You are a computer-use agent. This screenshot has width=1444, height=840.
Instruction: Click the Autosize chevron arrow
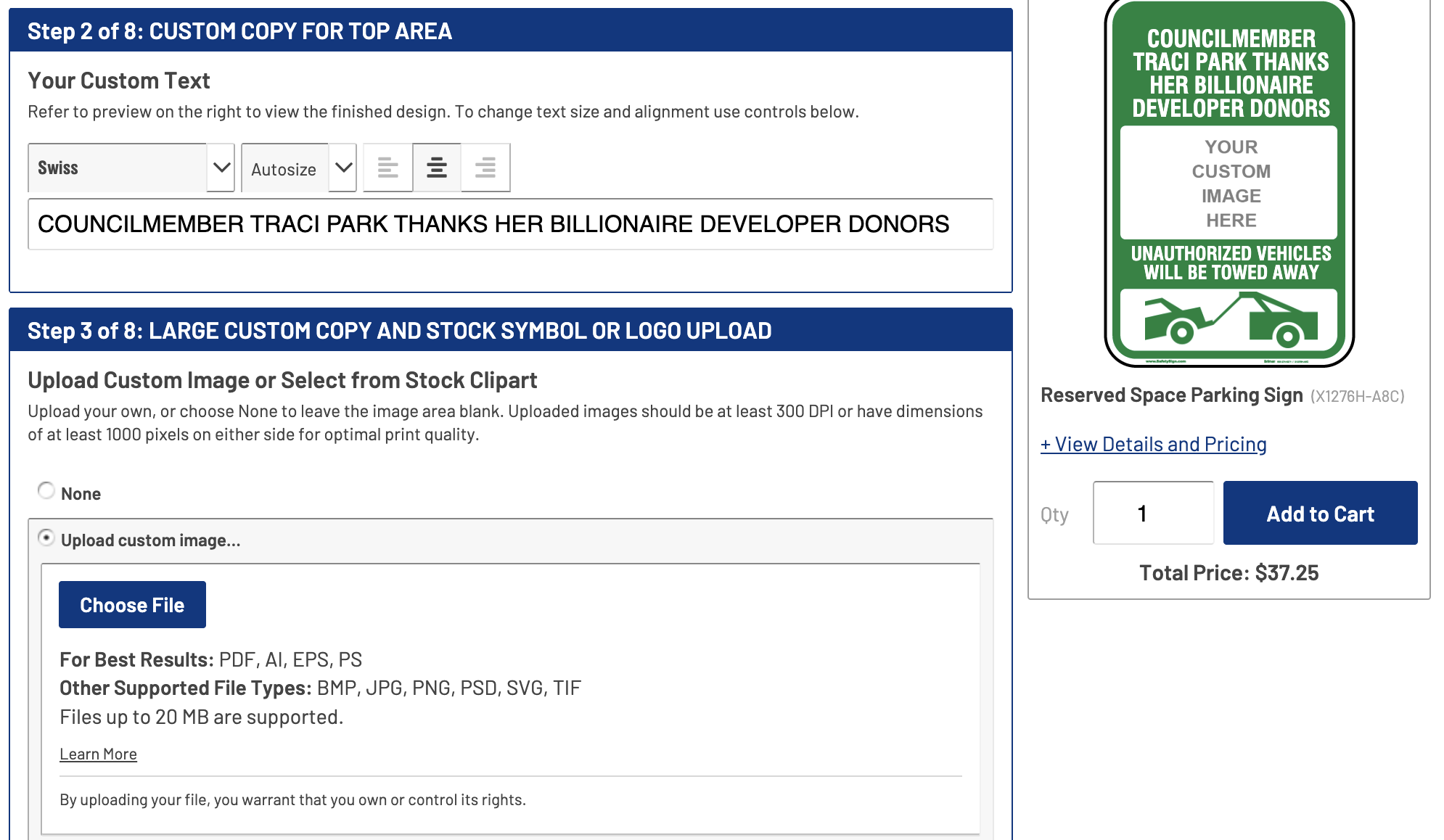(x=344, y=168)
